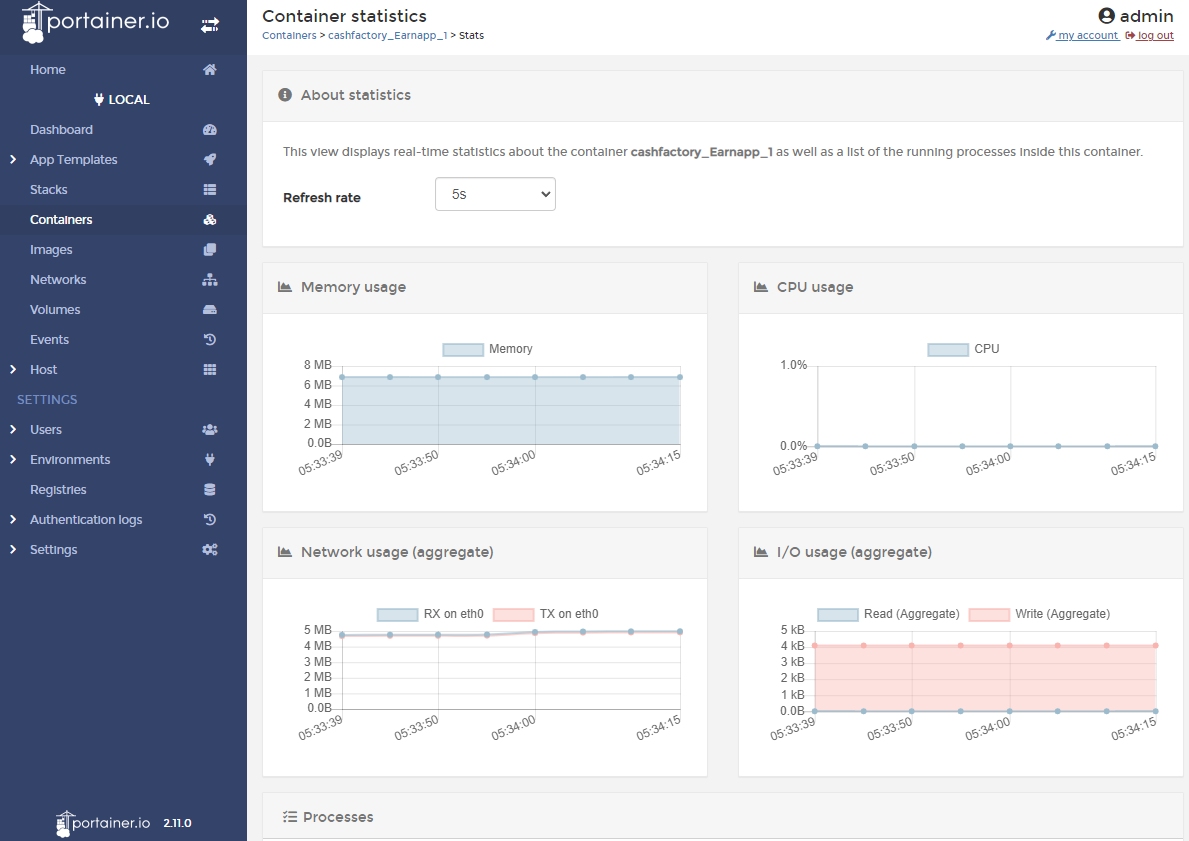Click the Registries database icon
Viewport: 1189px width, 841px height.
click(x=210, y=490)
